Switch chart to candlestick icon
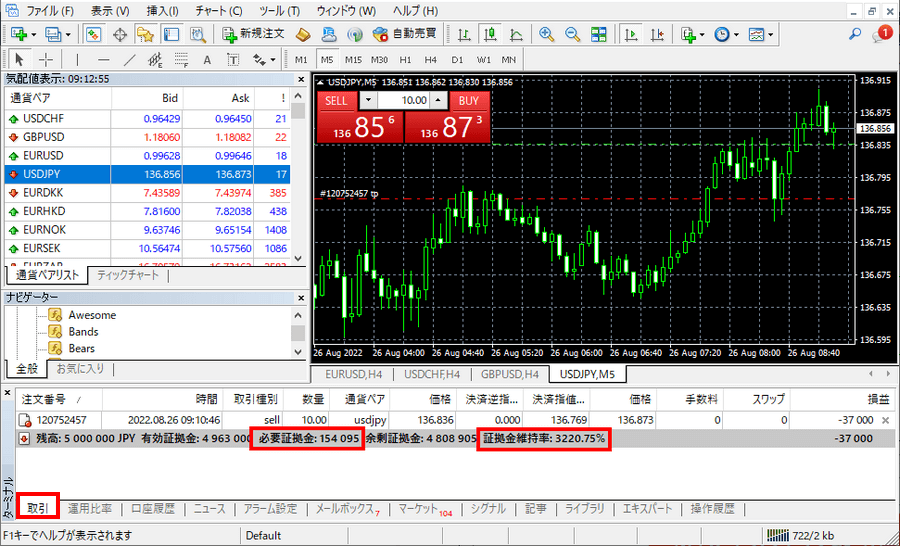Screen dimensions: 900x546 click(x=490, y=34)
